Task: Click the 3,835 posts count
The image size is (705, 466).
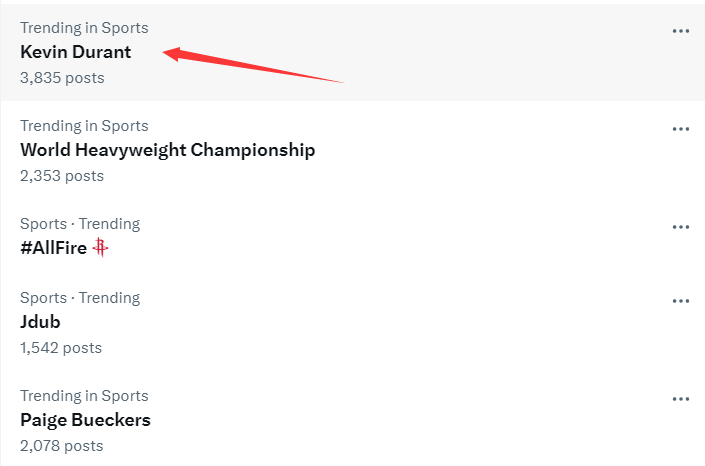Action: pos(62,77)
